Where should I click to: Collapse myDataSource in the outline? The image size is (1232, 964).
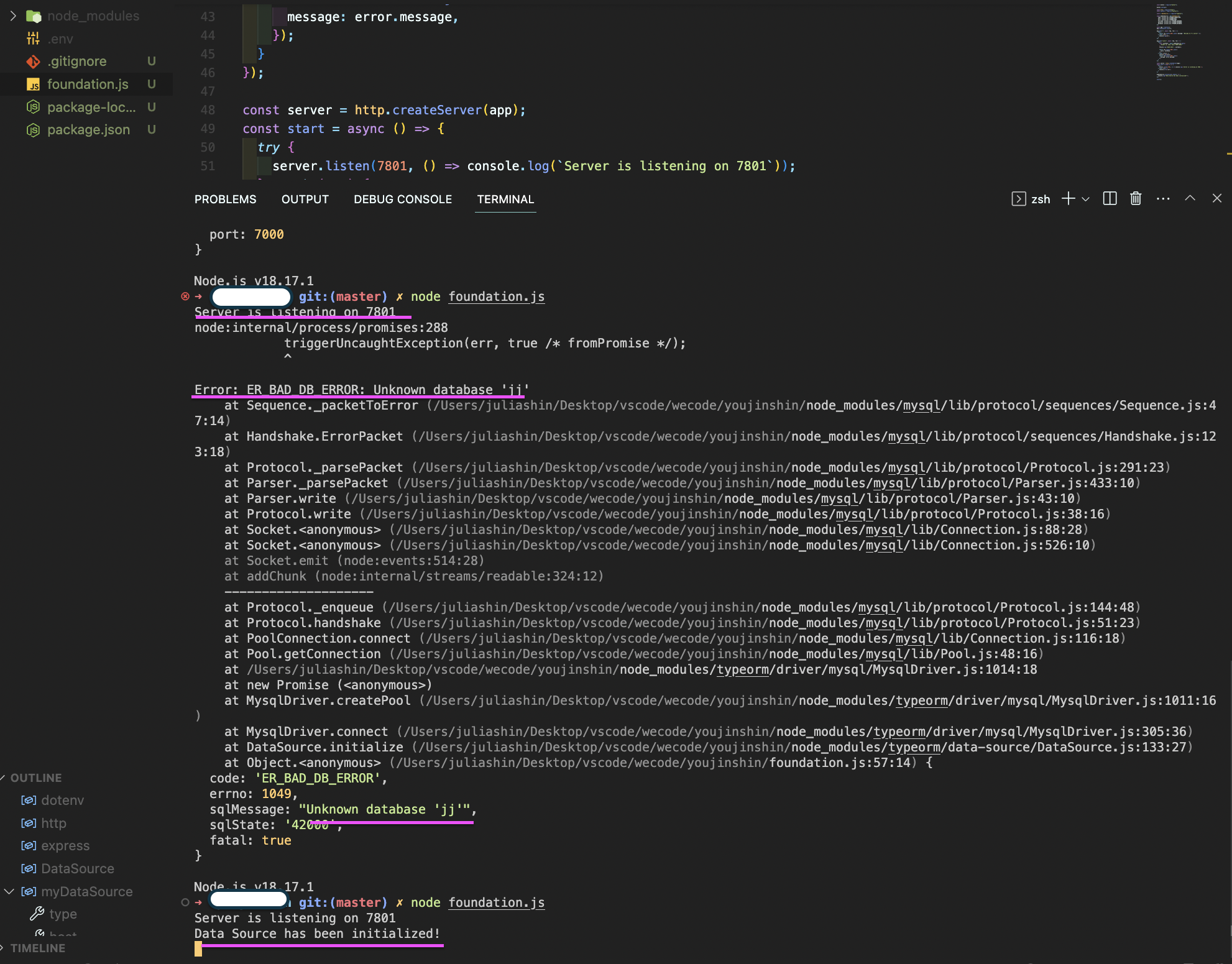click(9, 891)
